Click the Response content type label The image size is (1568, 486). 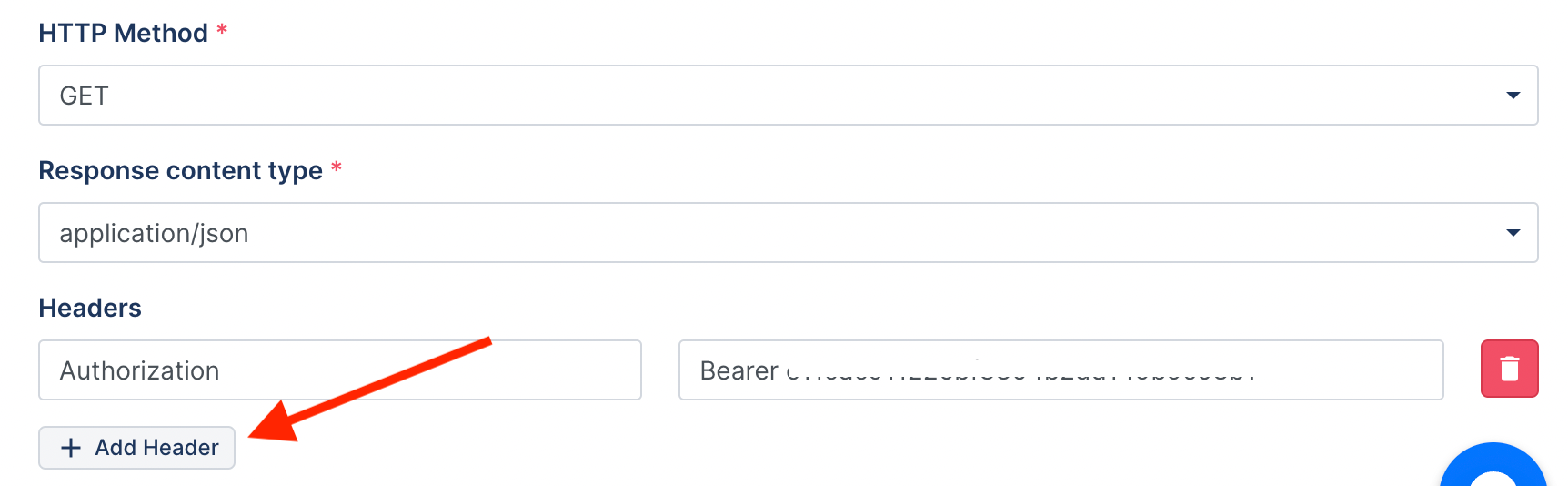(180, 170)
